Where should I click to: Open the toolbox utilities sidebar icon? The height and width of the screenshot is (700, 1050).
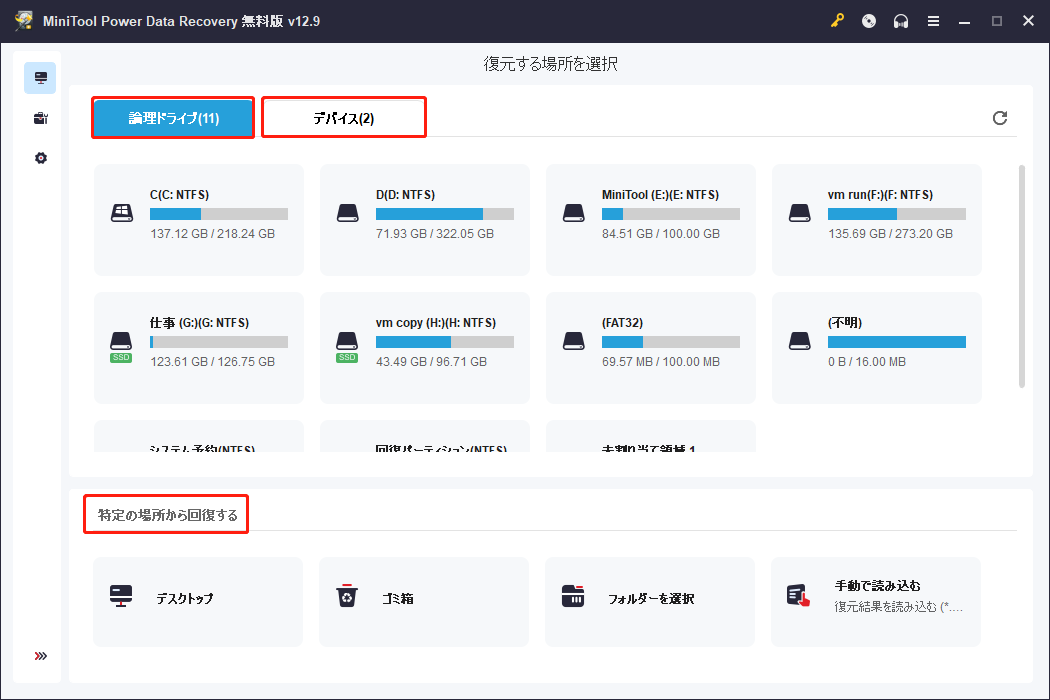tap(40, 119)
